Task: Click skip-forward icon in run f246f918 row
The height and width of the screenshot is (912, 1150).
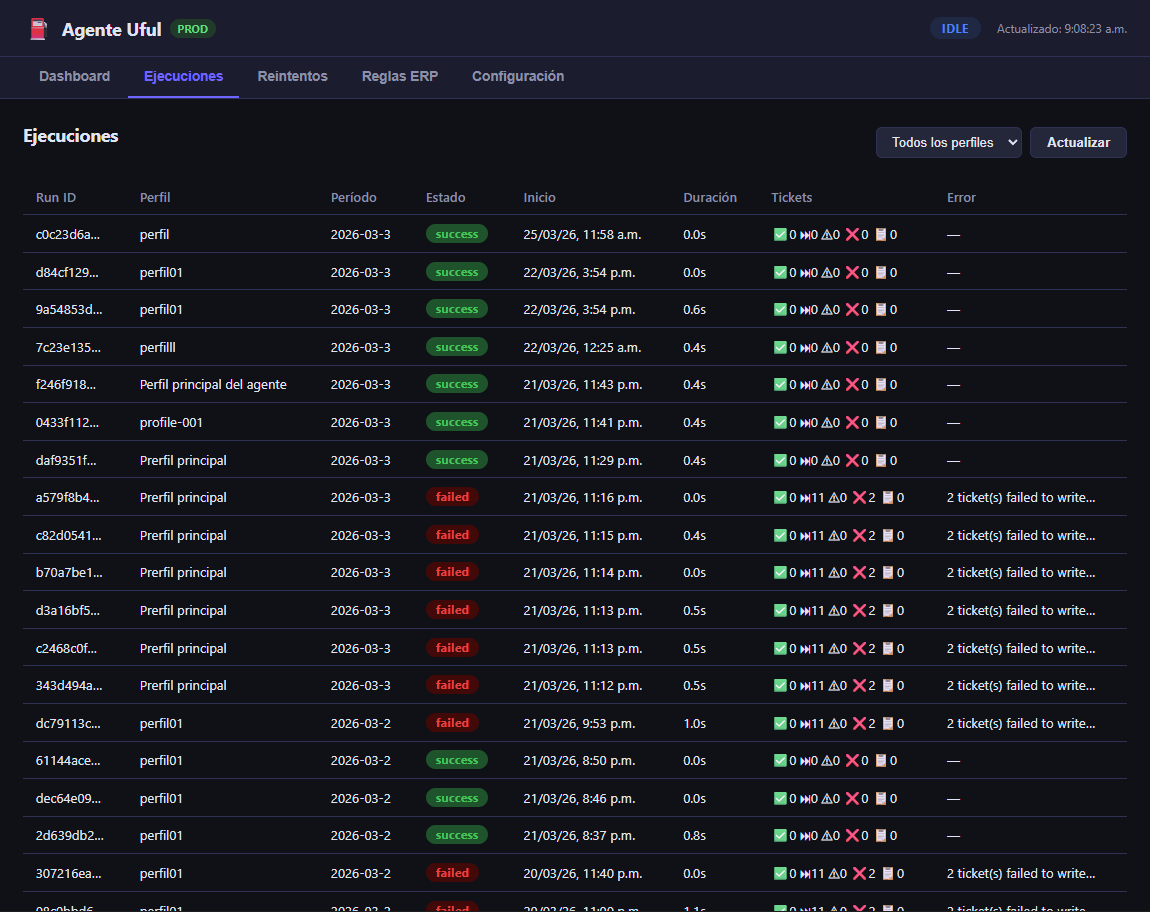Action: 805,385
